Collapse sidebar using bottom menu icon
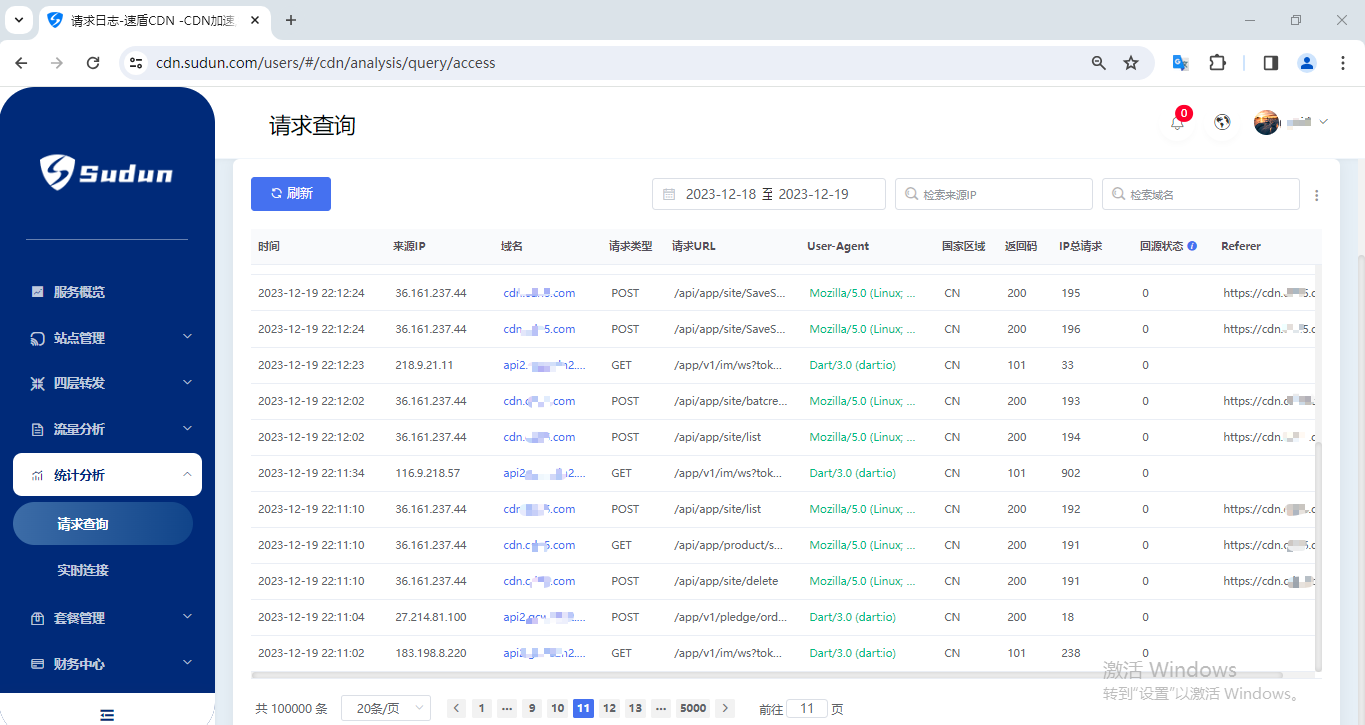This screenshot has height=725, width=1365. [107, 714]
